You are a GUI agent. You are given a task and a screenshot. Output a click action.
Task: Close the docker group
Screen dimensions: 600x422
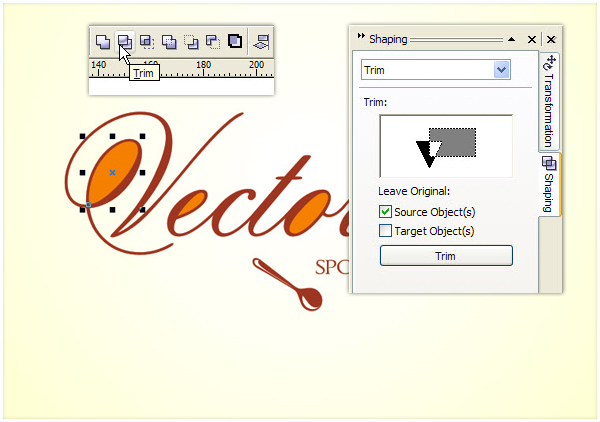pos(551,39)
